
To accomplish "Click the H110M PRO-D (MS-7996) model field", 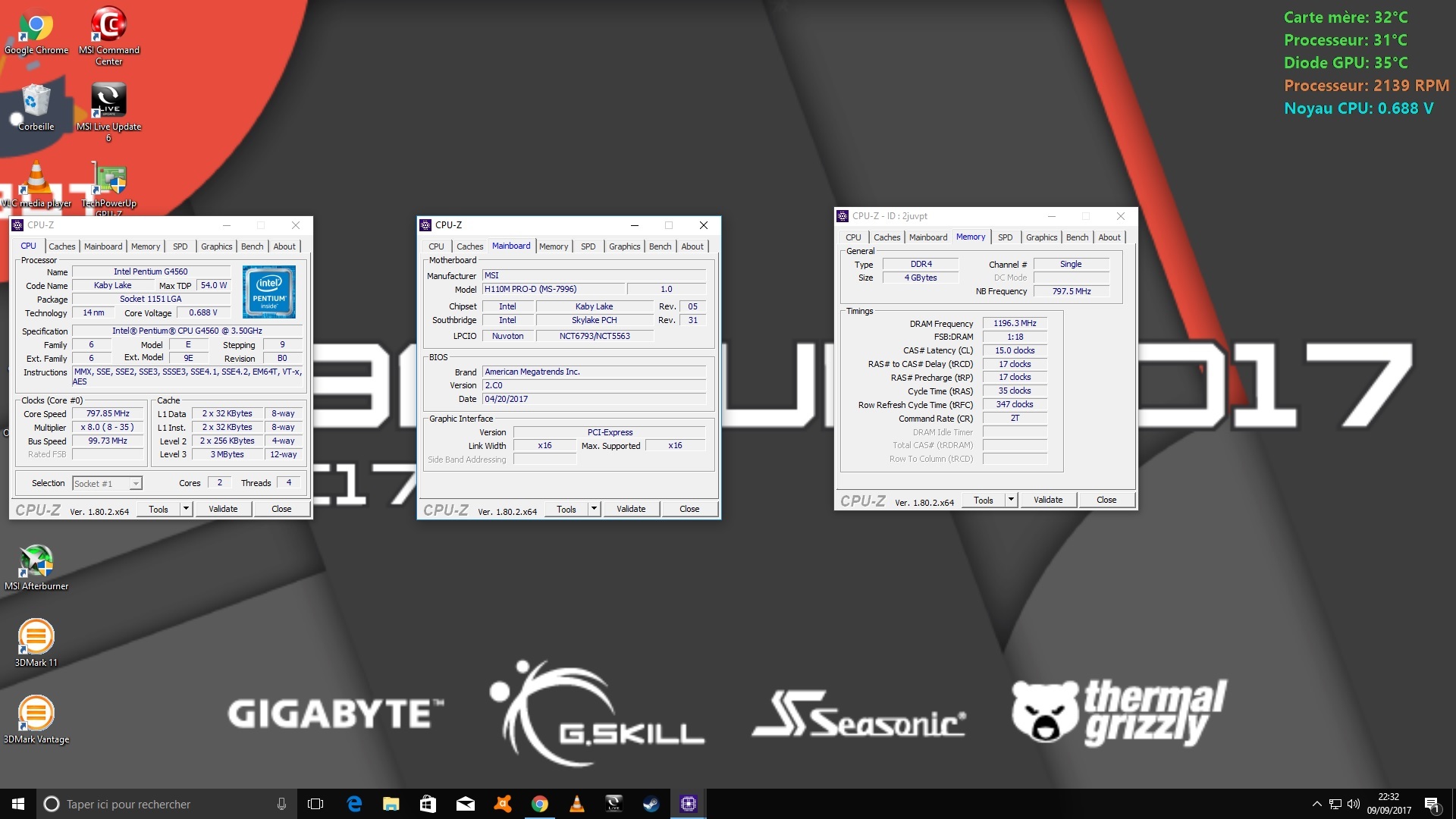I will click(554, 289).
